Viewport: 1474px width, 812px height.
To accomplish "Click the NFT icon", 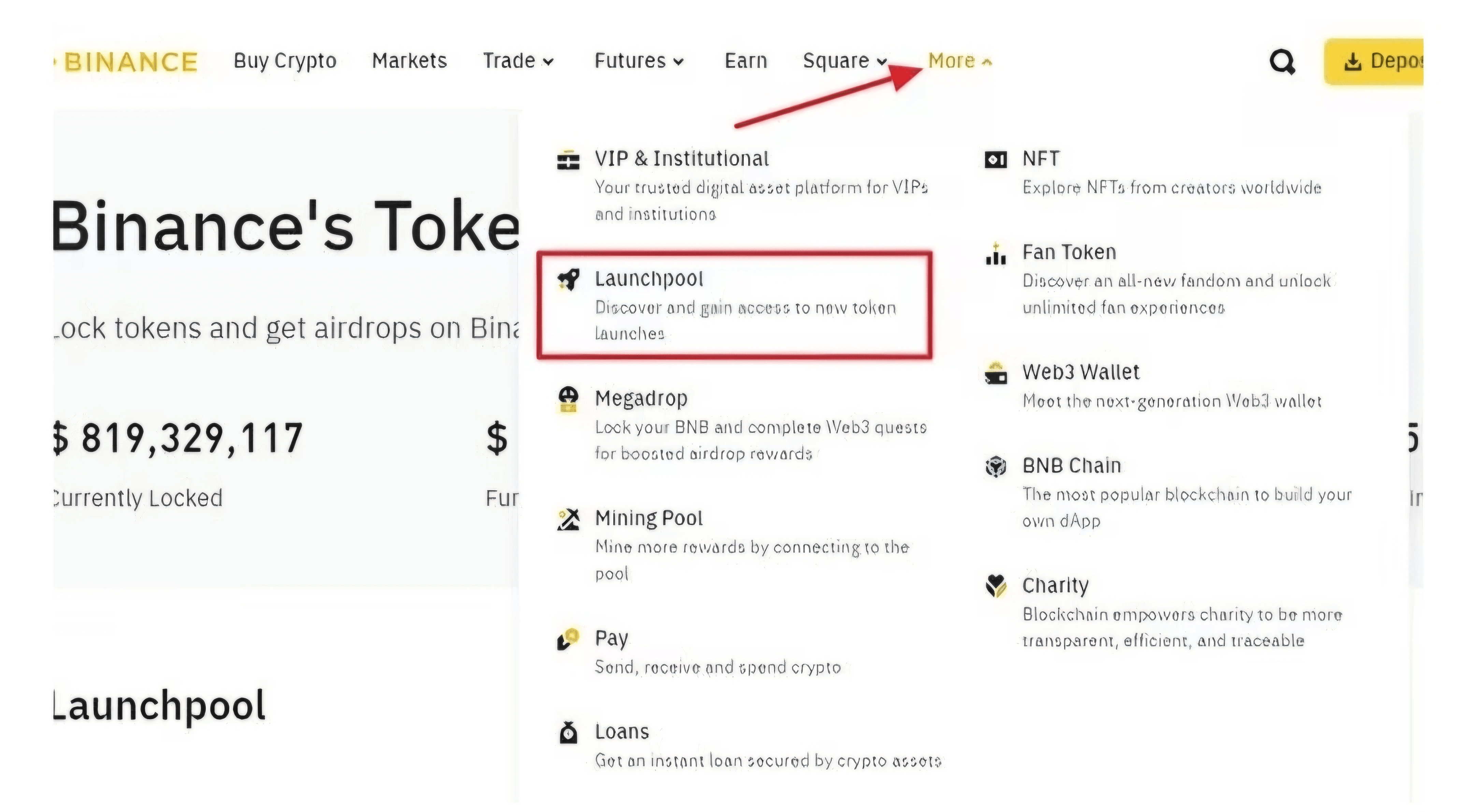I will click(996, 160).
